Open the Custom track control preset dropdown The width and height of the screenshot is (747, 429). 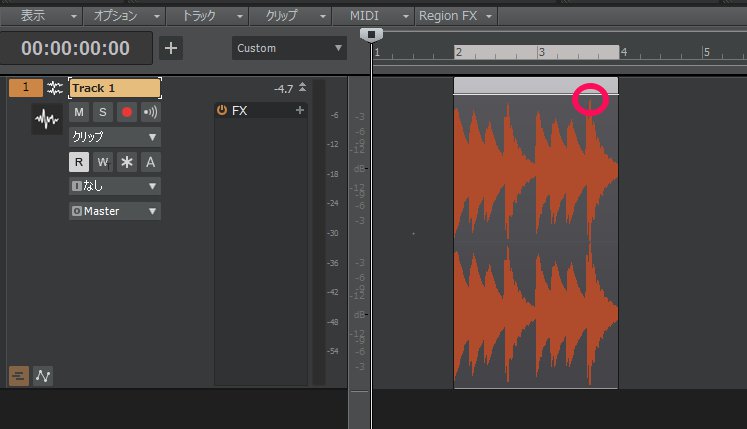[288, 48]
